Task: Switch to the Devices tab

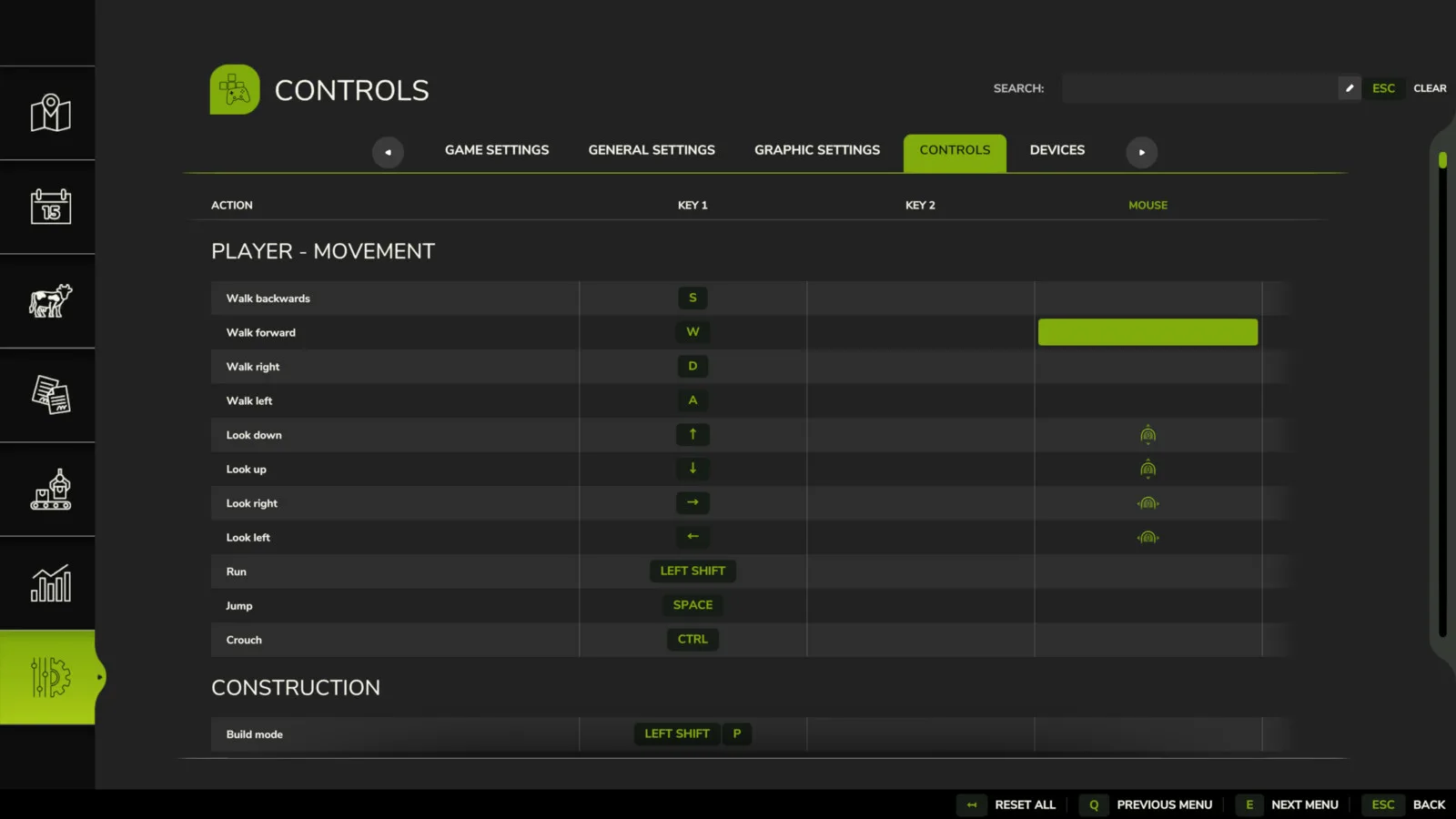Action: [1057, 150]
